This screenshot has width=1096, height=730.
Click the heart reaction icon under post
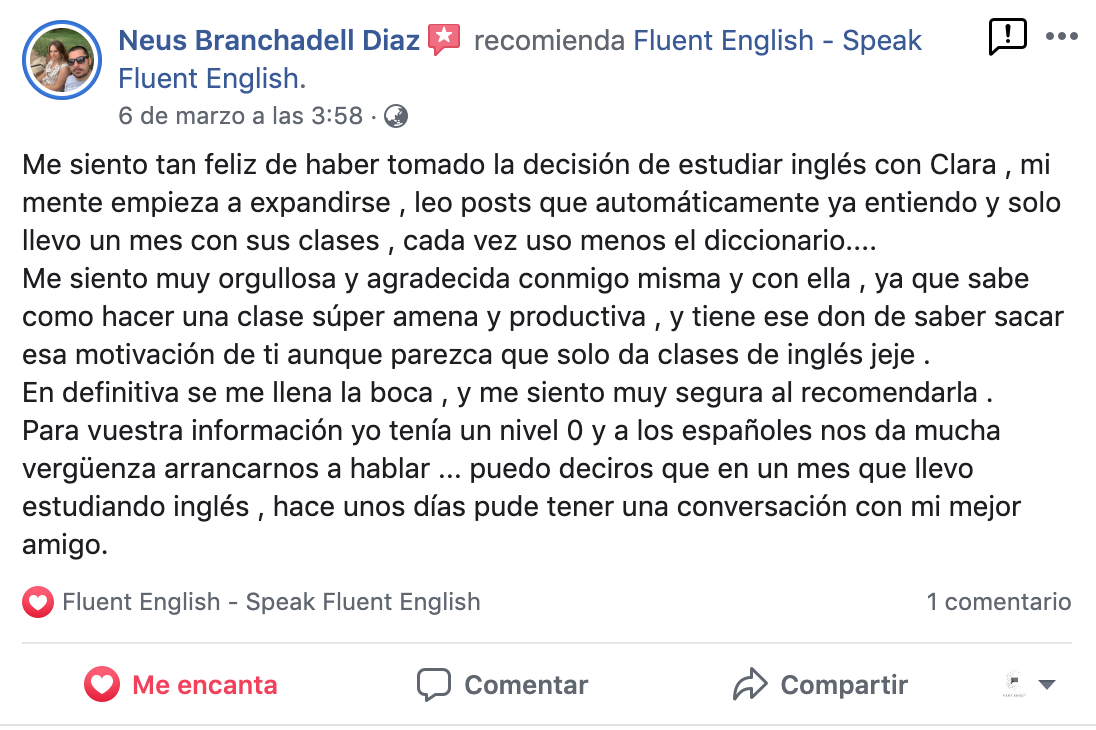38,602
